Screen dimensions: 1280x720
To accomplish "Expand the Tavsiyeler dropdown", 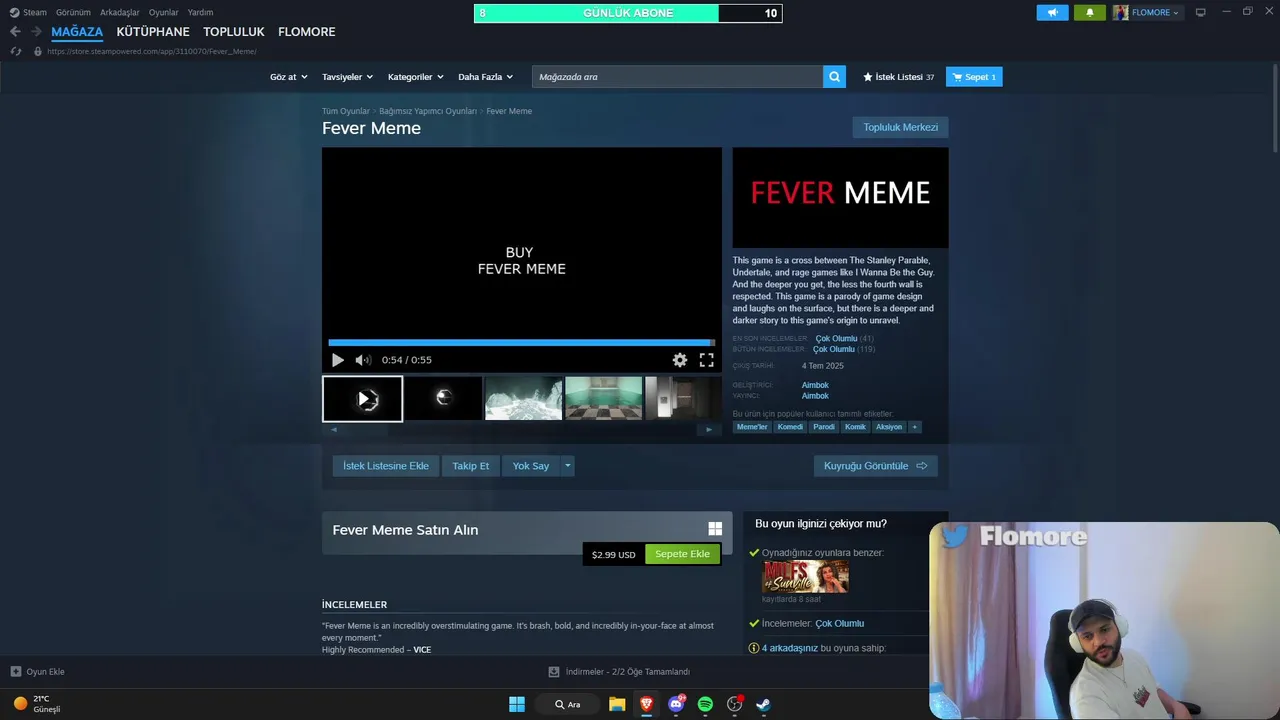I will [x=347, y=77].
